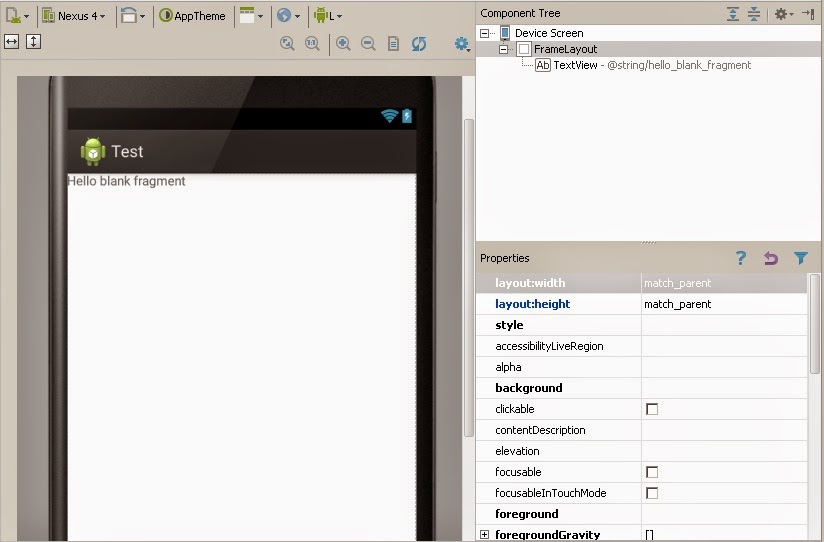Open Component Tree gear settings
The width and height of the screenshot is (824, 542).
(x=784, y=14)
